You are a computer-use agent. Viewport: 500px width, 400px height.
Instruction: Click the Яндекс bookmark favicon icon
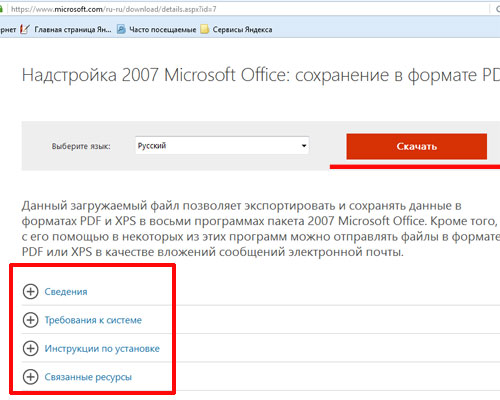(x=25, y=29)
